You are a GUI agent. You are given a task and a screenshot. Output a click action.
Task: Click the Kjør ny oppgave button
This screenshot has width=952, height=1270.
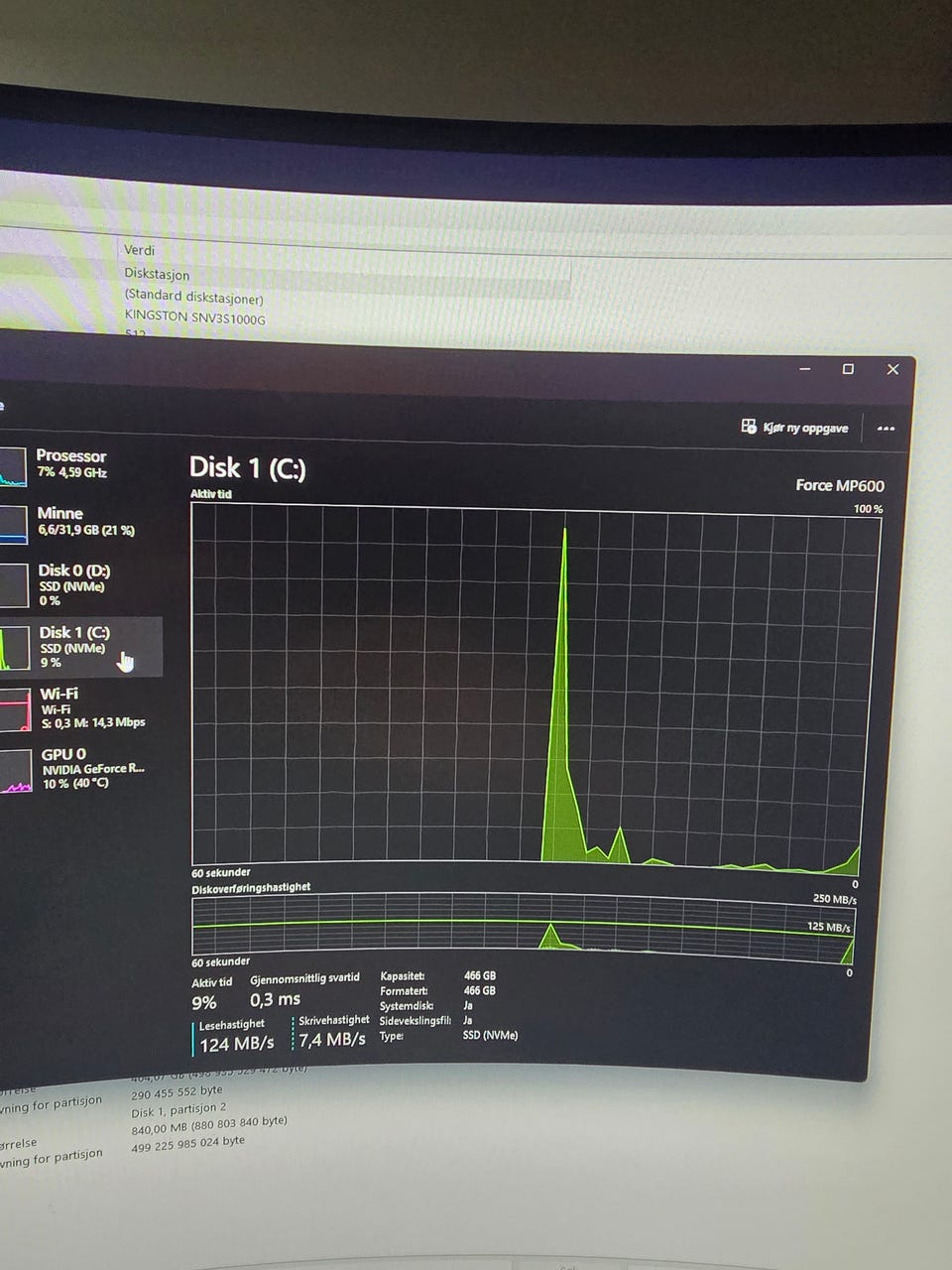pos(794,428)
